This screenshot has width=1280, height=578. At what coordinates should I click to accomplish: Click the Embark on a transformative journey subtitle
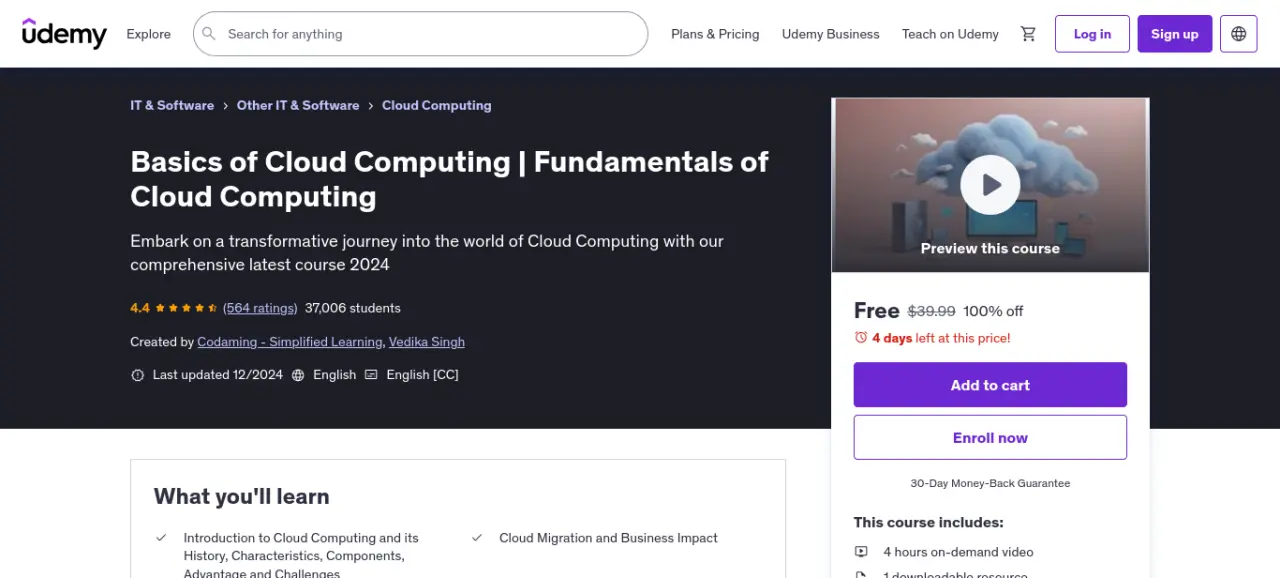point(427,253)
